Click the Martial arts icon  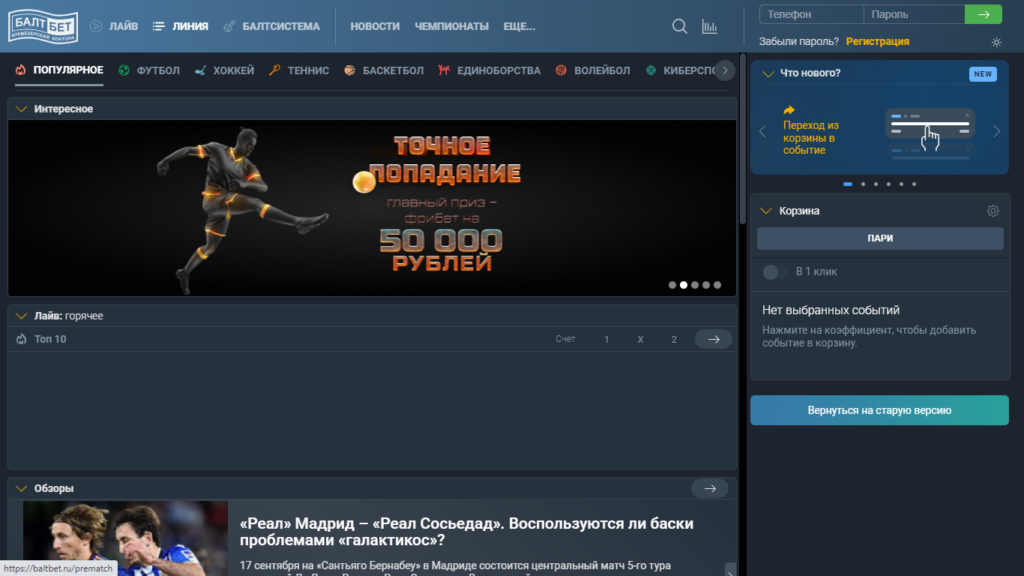pyautogui.click(x=444, y=70)
